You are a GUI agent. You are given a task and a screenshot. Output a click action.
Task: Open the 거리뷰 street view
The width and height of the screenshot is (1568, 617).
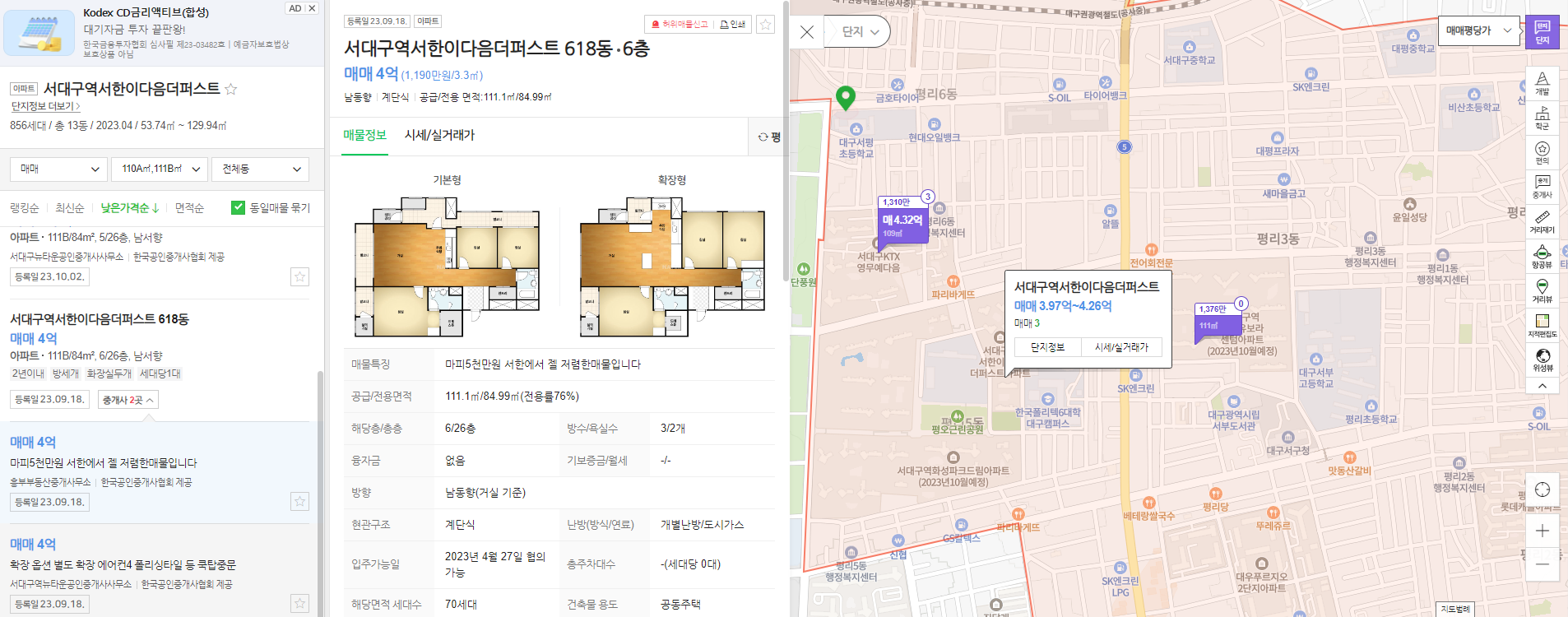(1542, 290)
